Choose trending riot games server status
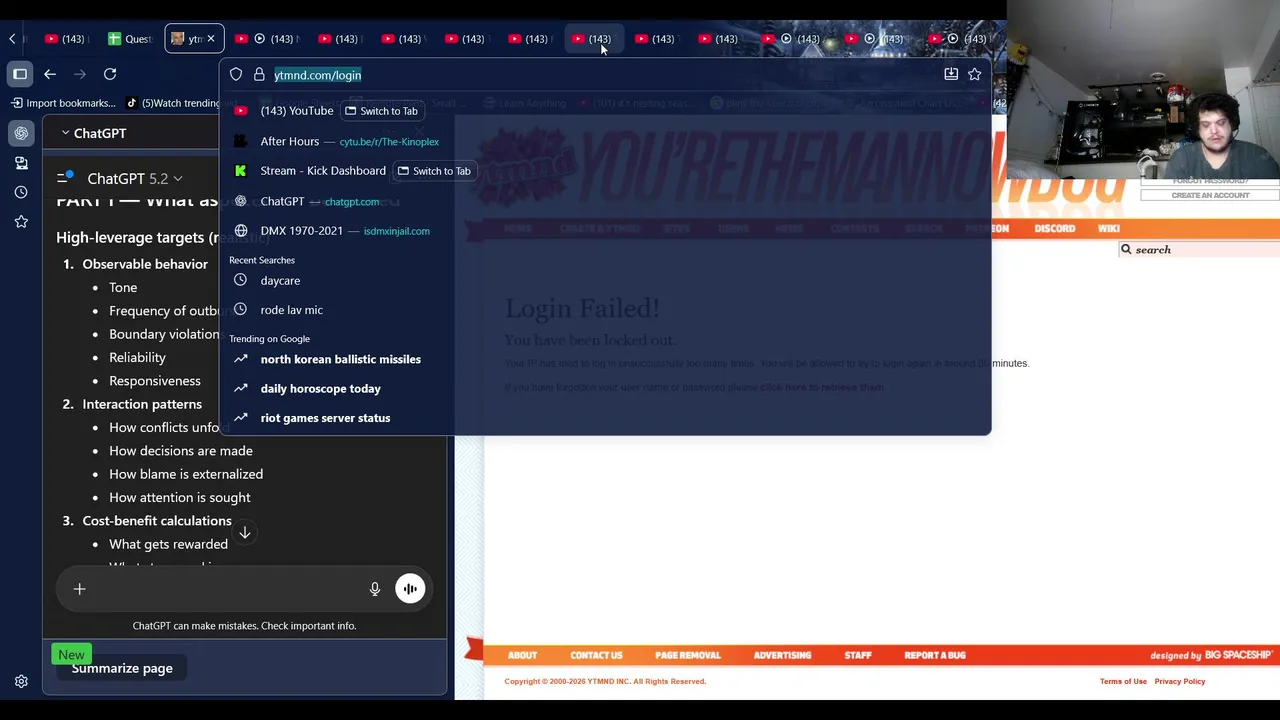Image resolution: width=1280 pixels, height=720 pixels. click(605, 418)
